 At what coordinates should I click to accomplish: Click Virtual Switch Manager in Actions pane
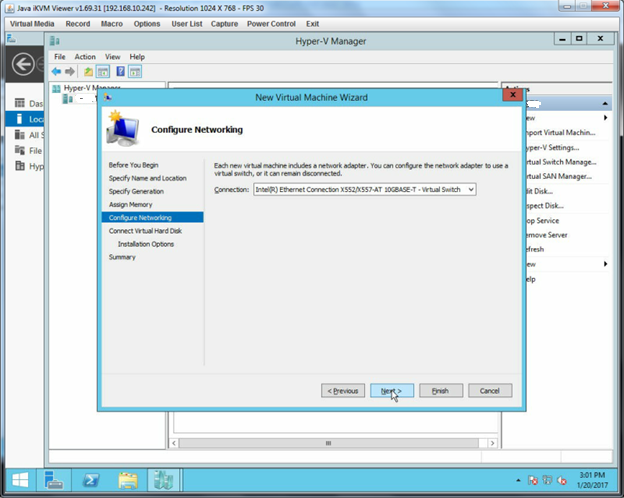[x=561, y=162]
